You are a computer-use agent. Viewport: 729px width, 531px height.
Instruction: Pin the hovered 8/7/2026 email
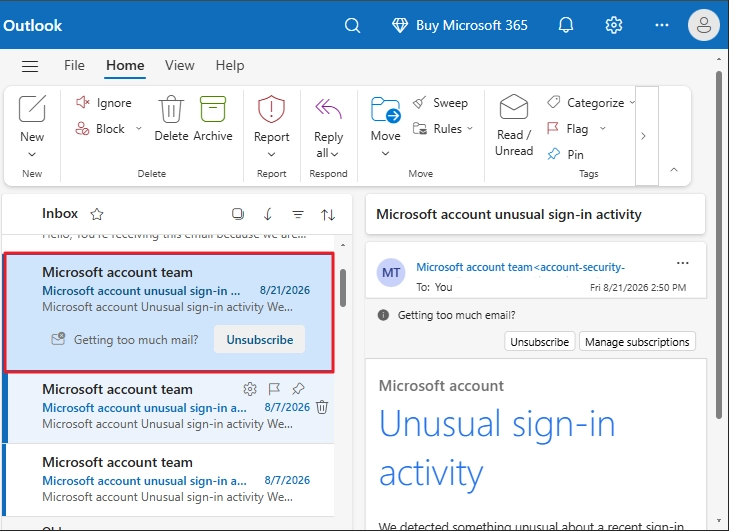pos(298,388)
